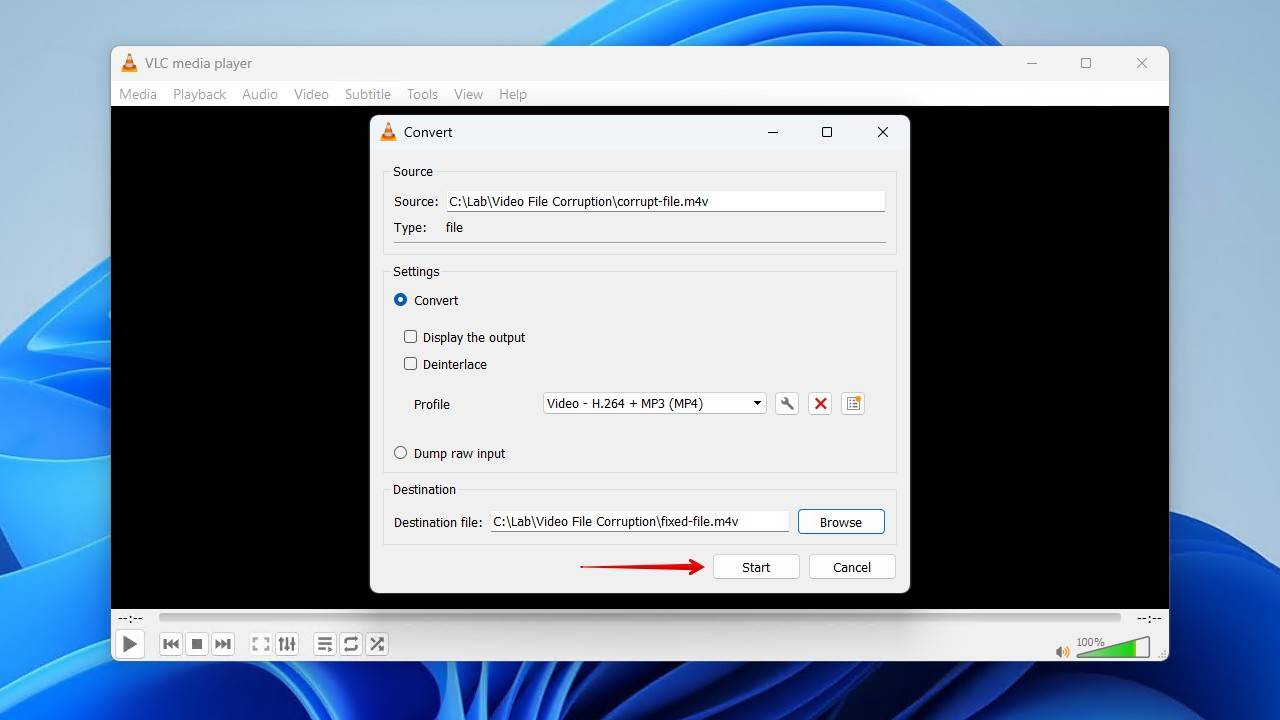This screenshot has height=720, width=1280.
Task: Click the Start button
Action: 756,567
